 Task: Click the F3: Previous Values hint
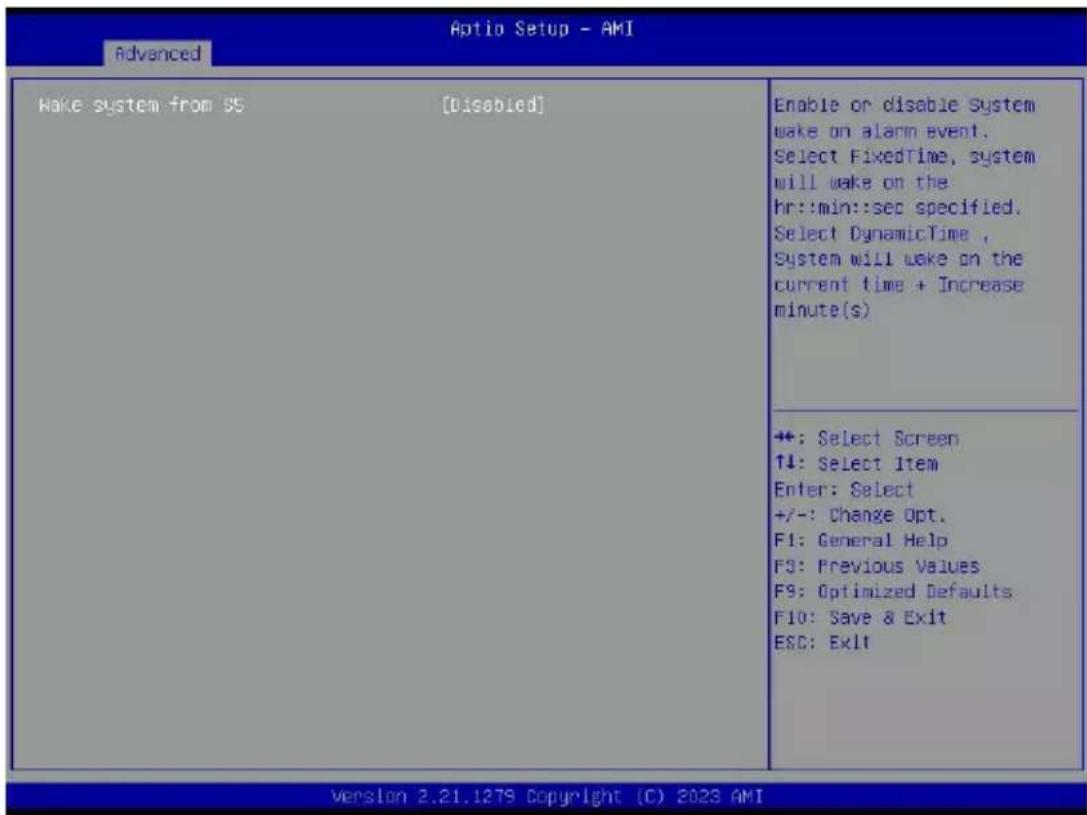(x=877, y=566)
